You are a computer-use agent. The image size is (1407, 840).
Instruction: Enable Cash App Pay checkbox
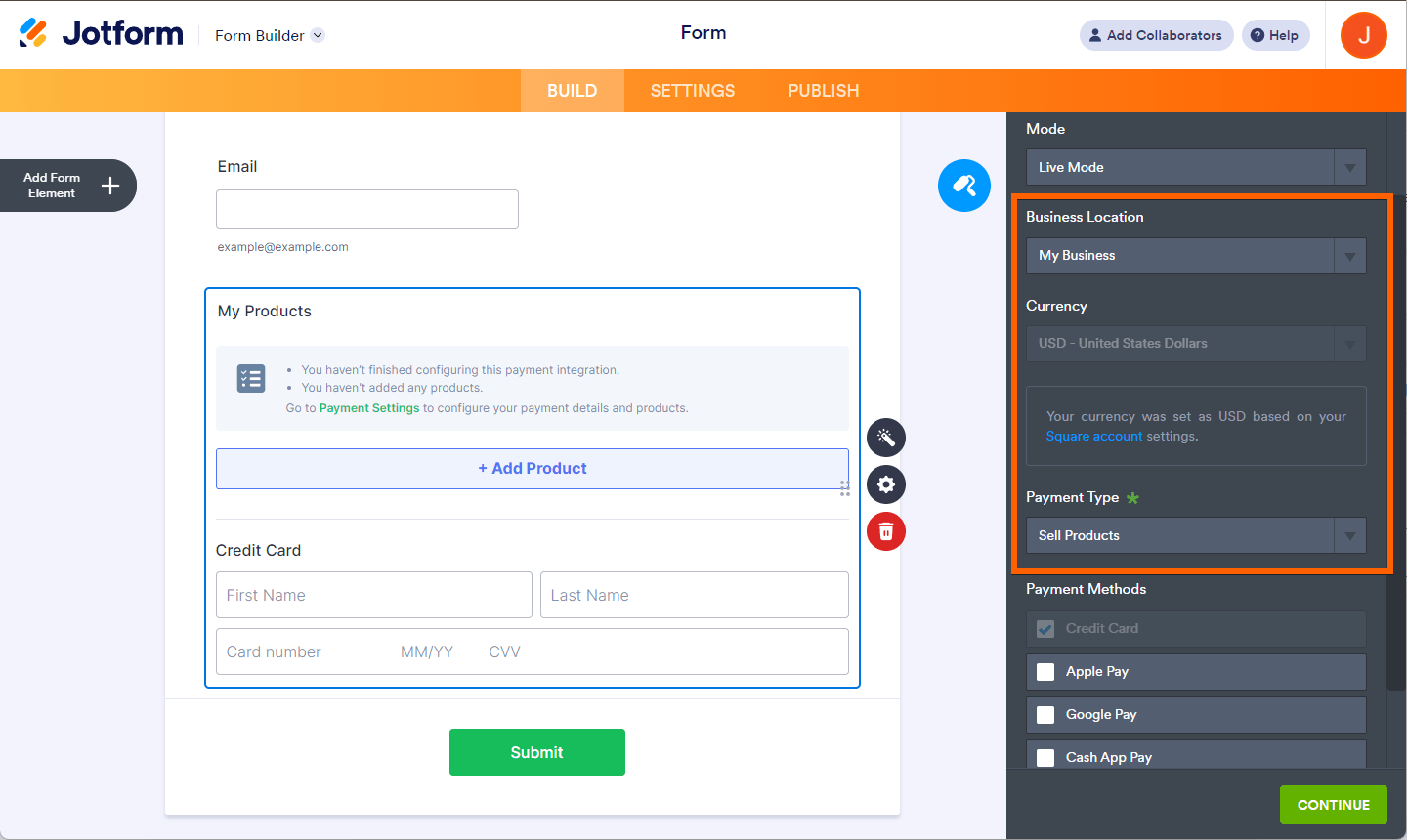pos(1045,758)
